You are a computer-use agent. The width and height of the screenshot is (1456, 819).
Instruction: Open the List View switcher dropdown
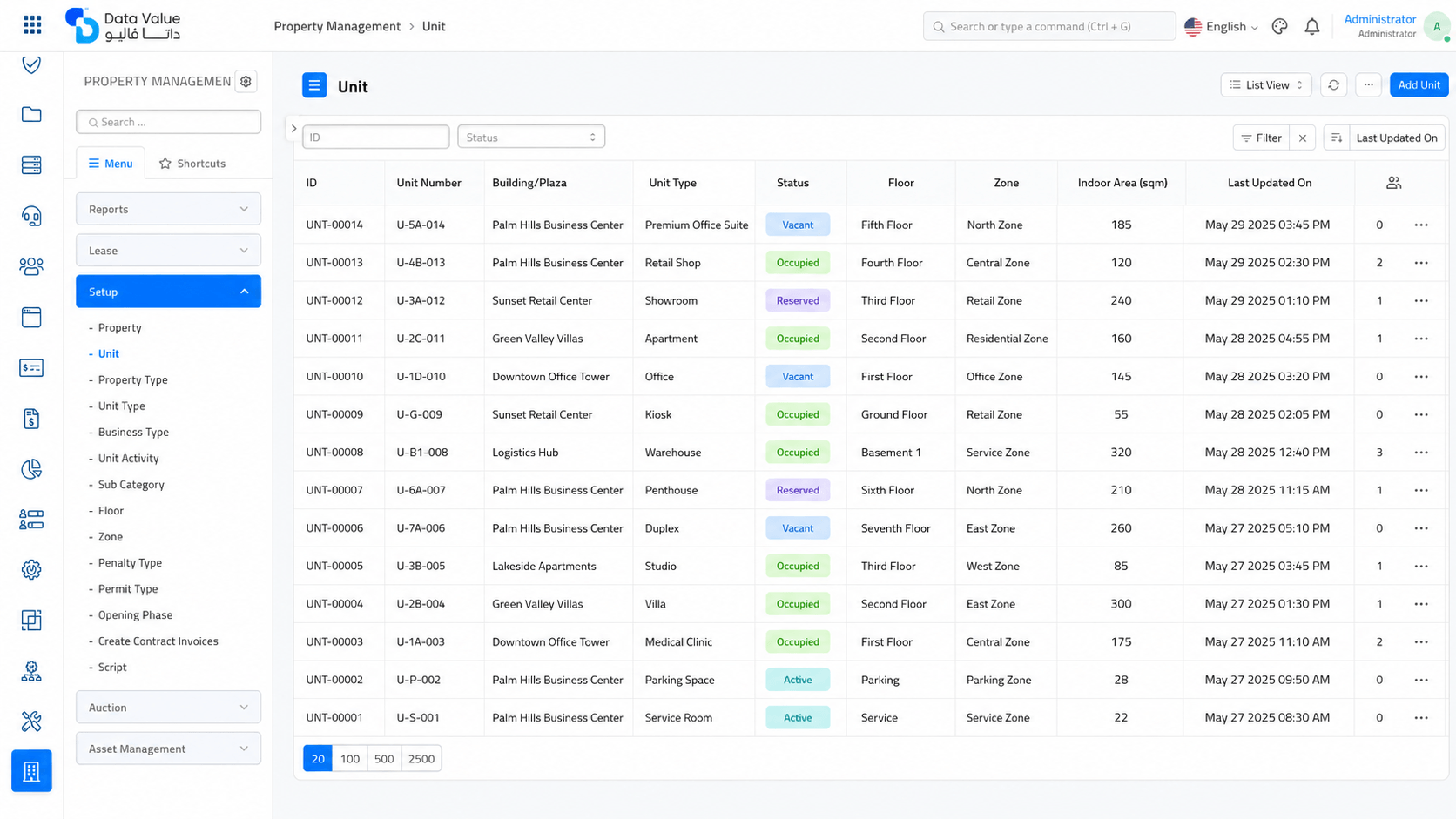(x=1266, y=85)
